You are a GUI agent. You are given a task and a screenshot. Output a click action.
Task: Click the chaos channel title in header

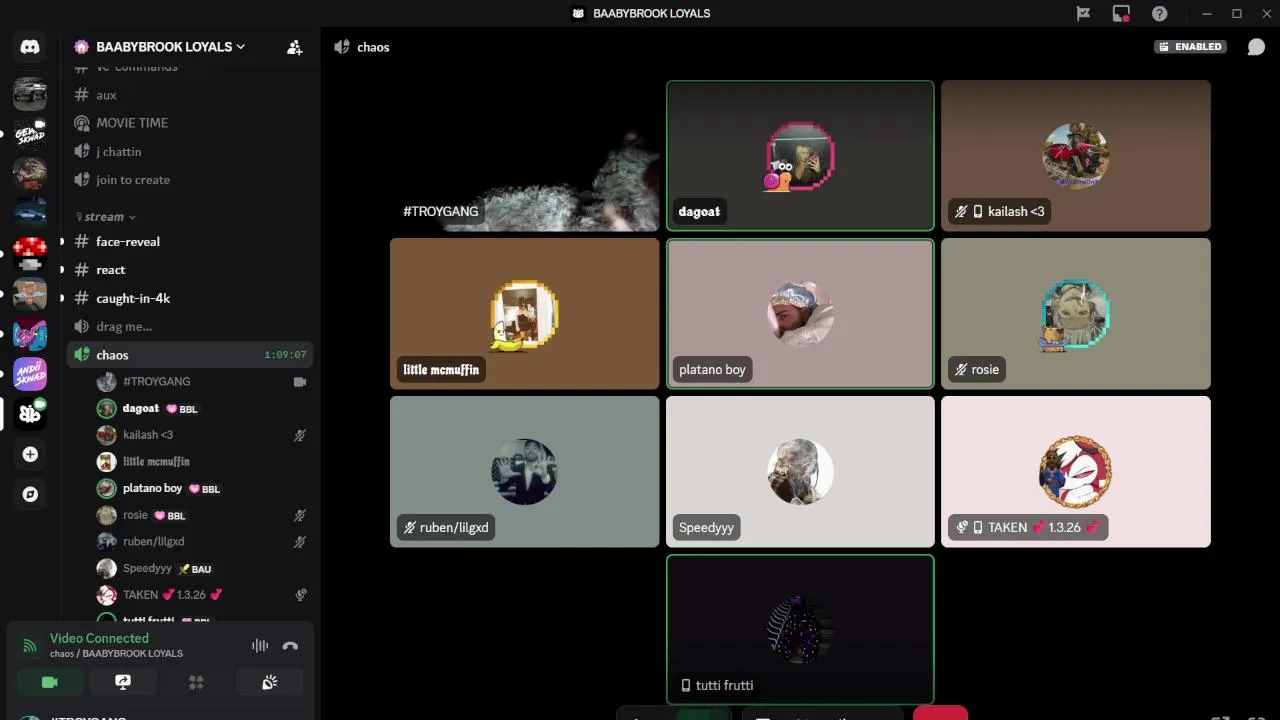pyautogui.click(x=373, y=47)
